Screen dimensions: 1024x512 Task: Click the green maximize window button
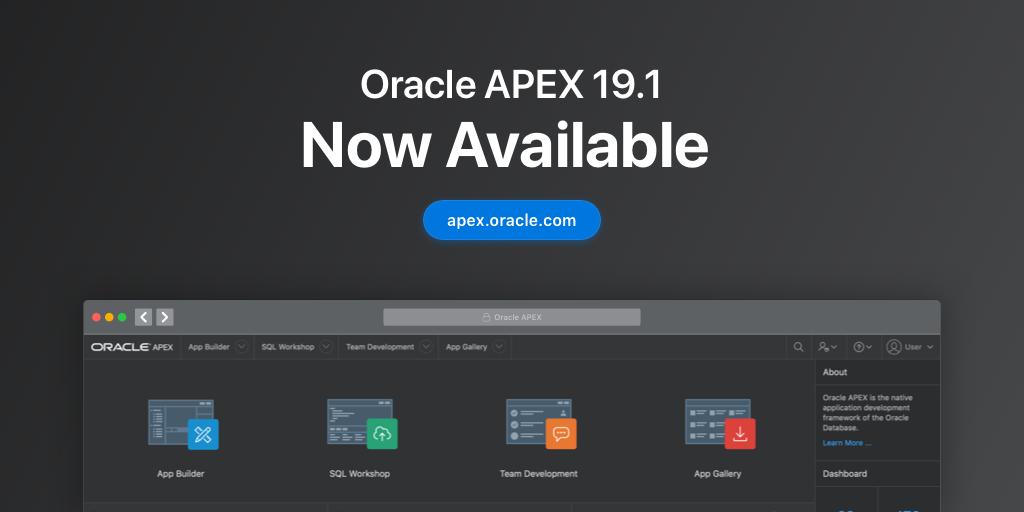122,317
